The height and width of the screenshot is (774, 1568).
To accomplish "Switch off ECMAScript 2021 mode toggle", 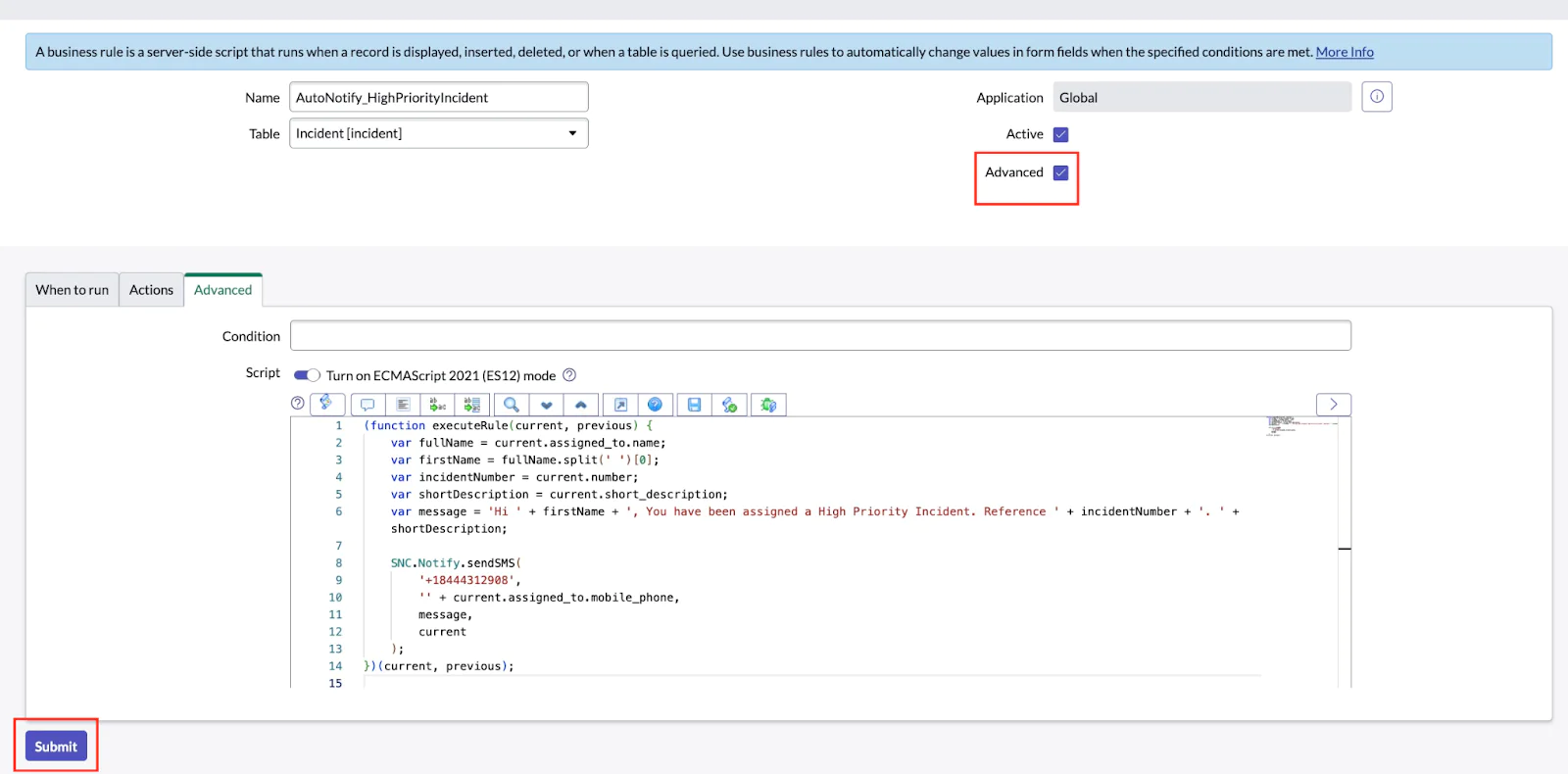I will tap(307, 375).
